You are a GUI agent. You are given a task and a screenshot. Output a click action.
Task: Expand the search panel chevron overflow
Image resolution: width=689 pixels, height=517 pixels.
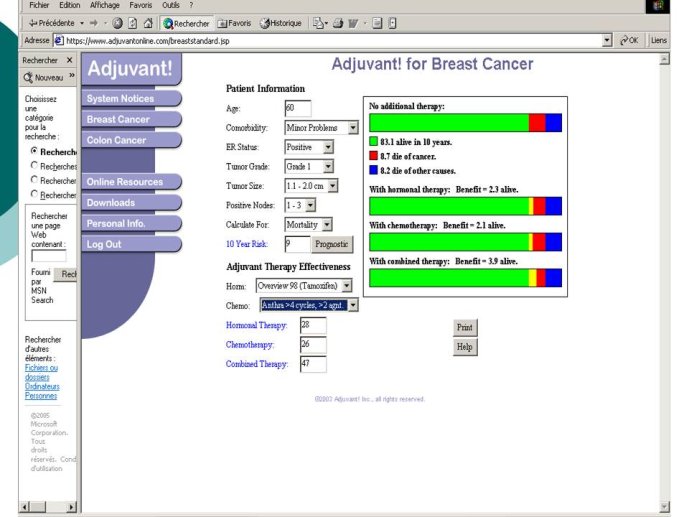pyautogui.click(x=72, y=76)
